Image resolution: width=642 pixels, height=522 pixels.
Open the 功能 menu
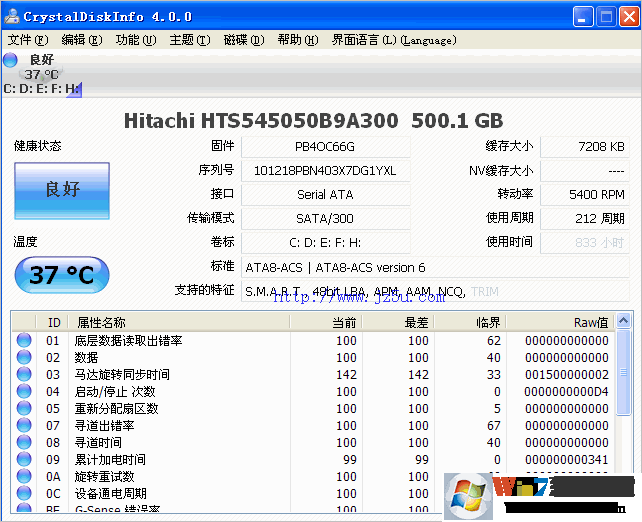point(135,40)
